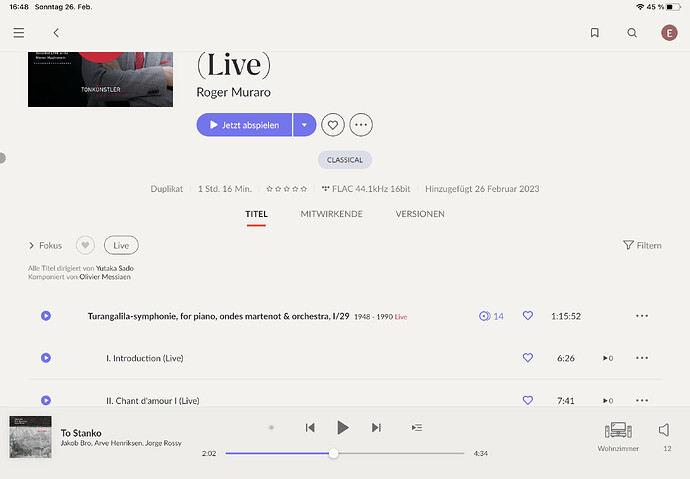Toggle the Live filter chip
The image size is (690, 479).
click(x=121, y=245)
